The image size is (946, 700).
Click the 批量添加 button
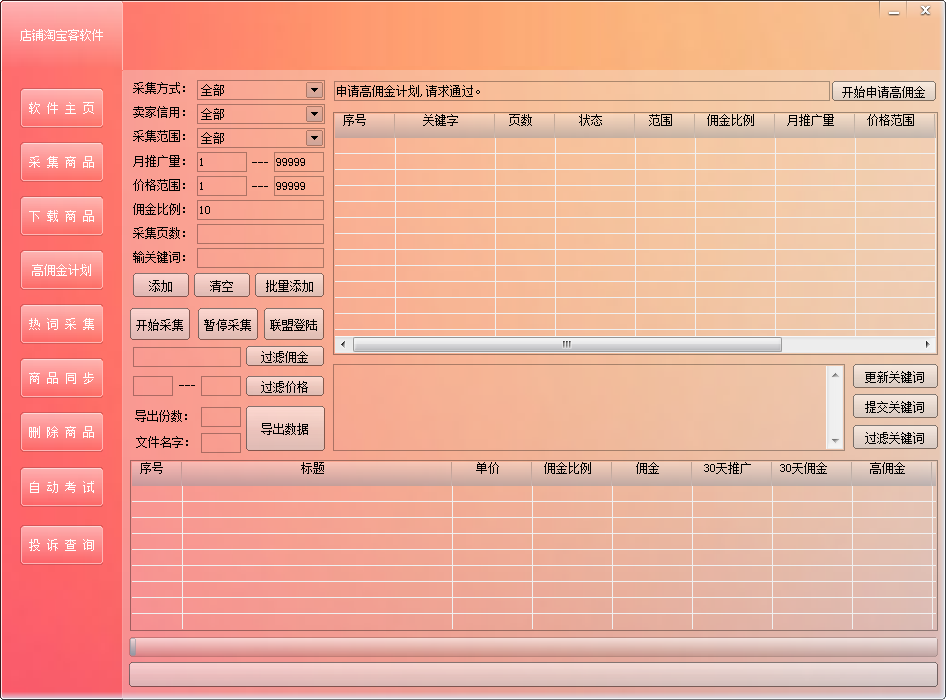pos(289,286)
